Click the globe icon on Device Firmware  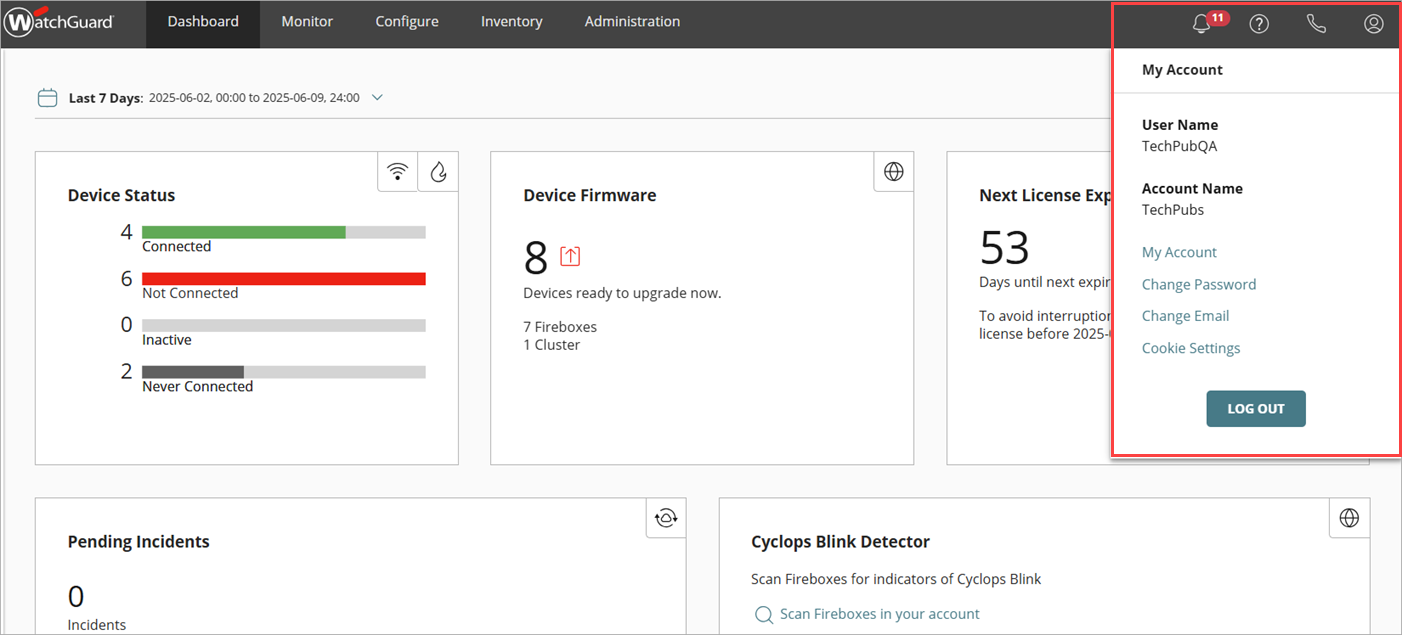(893, 172)
